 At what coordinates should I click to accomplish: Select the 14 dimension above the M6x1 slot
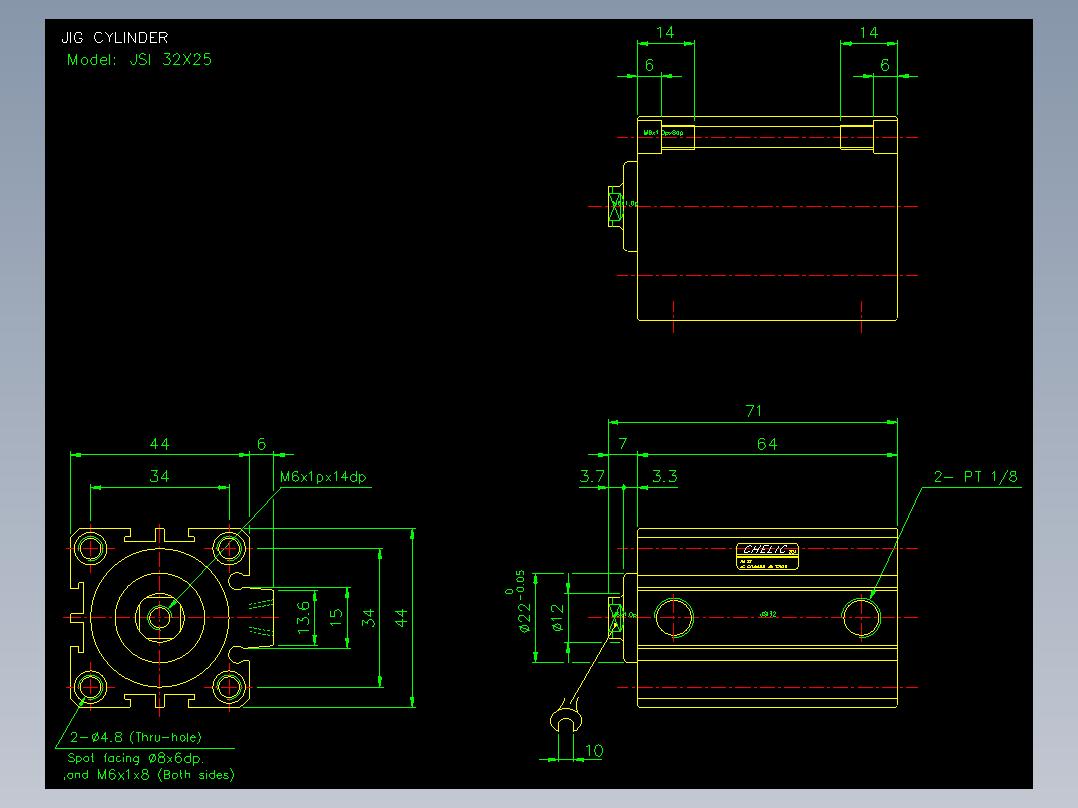[x=665, y=32]
